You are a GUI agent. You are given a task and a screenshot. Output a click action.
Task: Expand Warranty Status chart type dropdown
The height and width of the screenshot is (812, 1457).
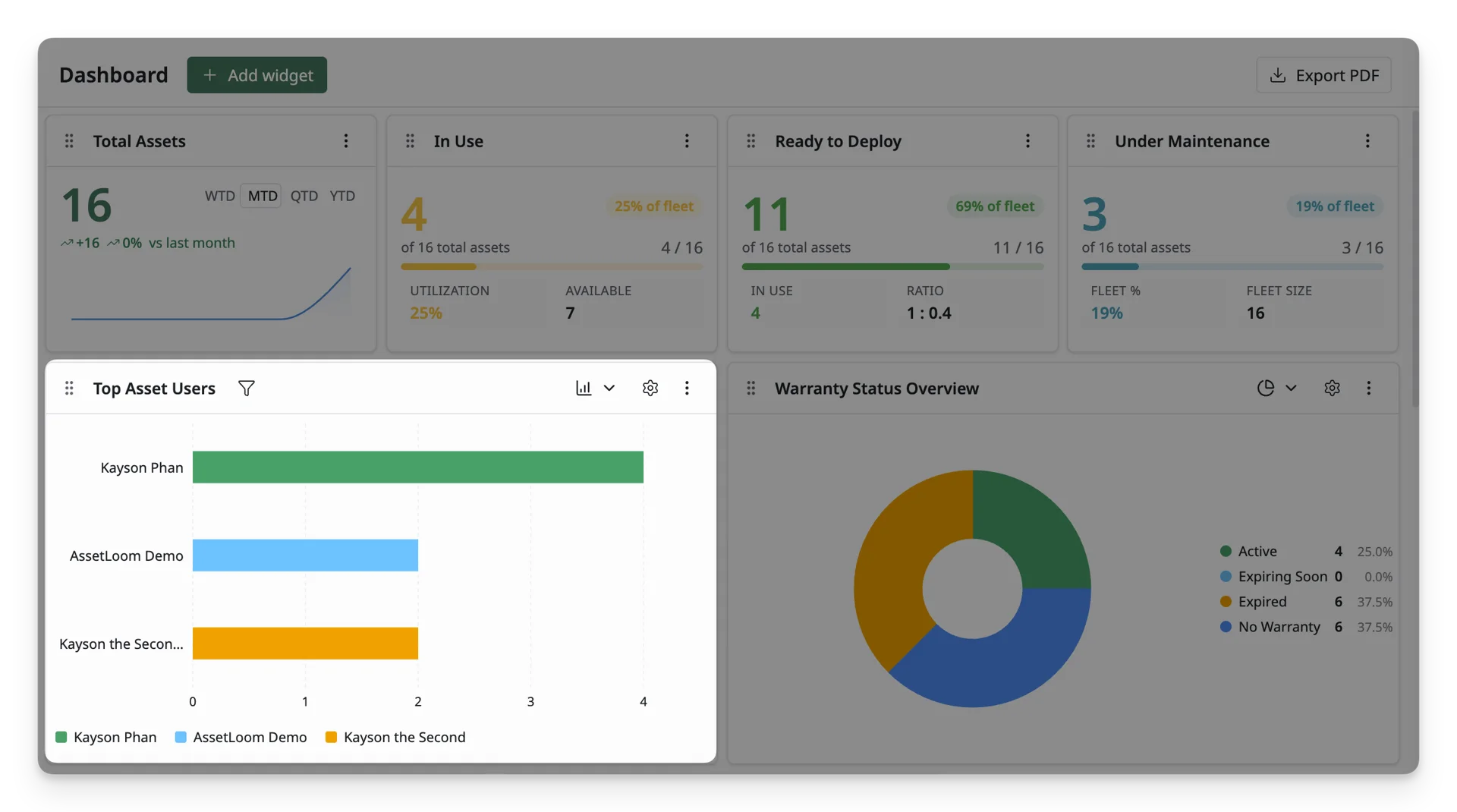1291,389
